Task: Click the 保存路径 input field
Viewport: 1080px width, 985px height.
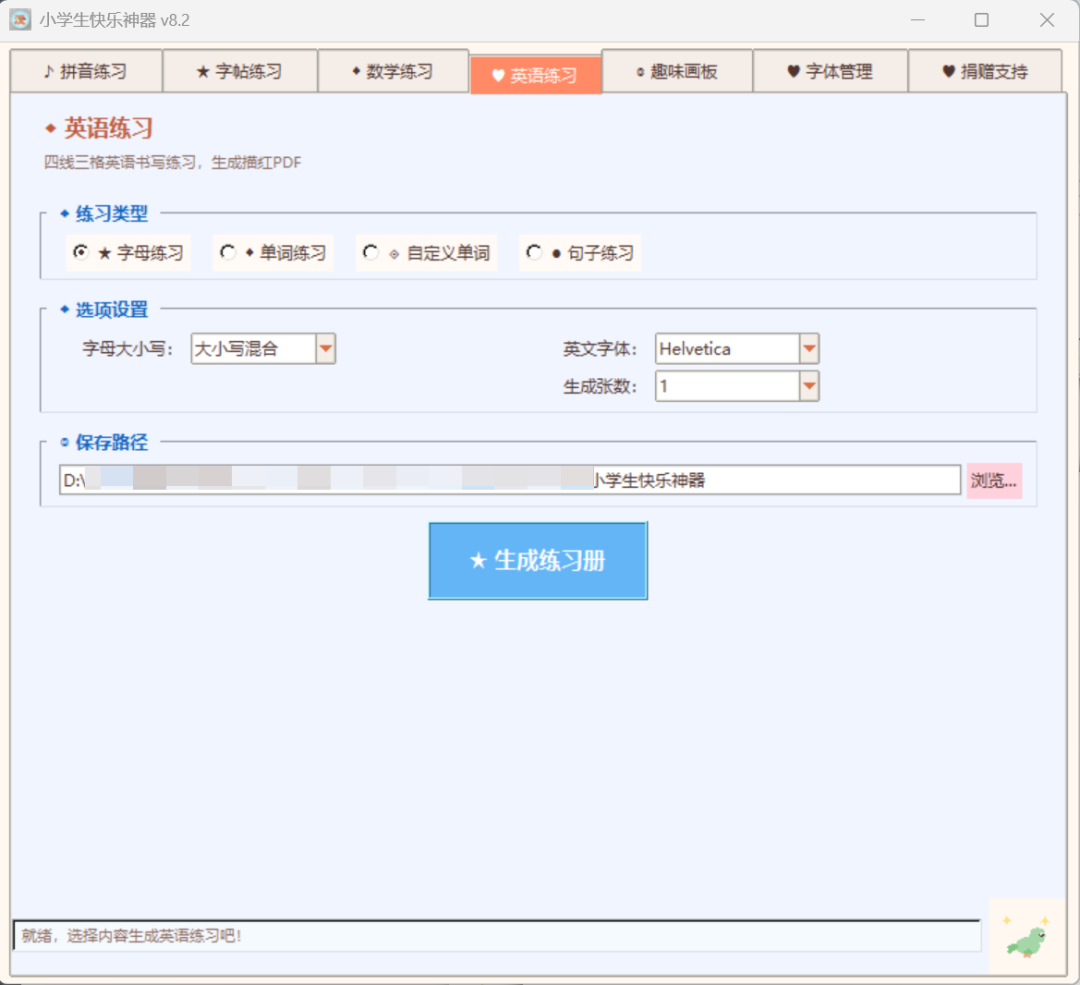Action: tap(510, 480)
